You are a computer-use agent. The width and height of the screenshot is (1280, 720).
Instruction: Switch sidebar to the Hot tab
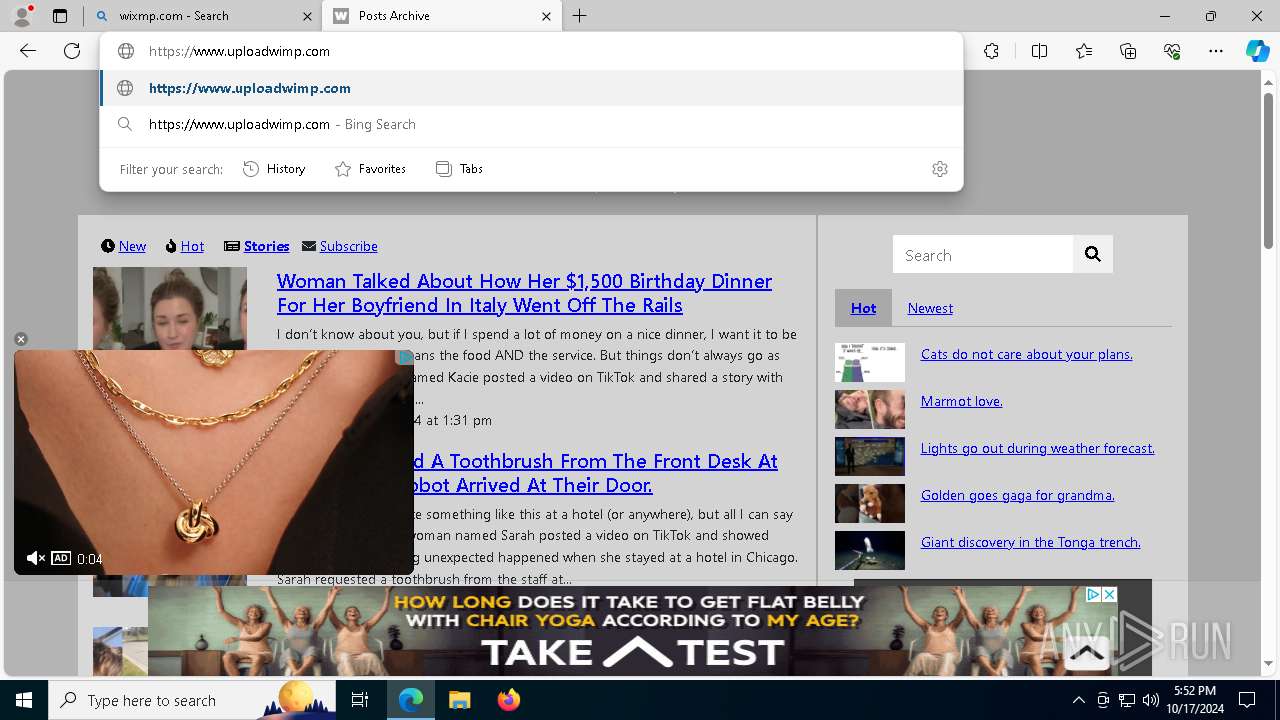(x=863, y=308)
